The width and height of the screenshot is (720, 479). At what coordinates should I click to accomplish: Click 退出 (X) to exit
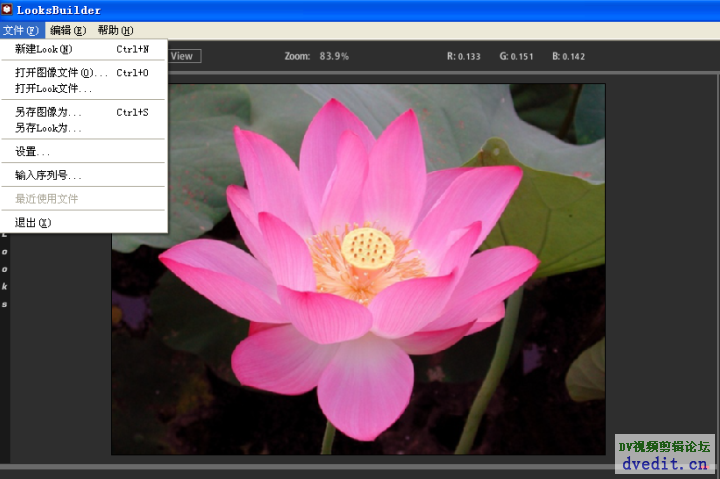83,223
